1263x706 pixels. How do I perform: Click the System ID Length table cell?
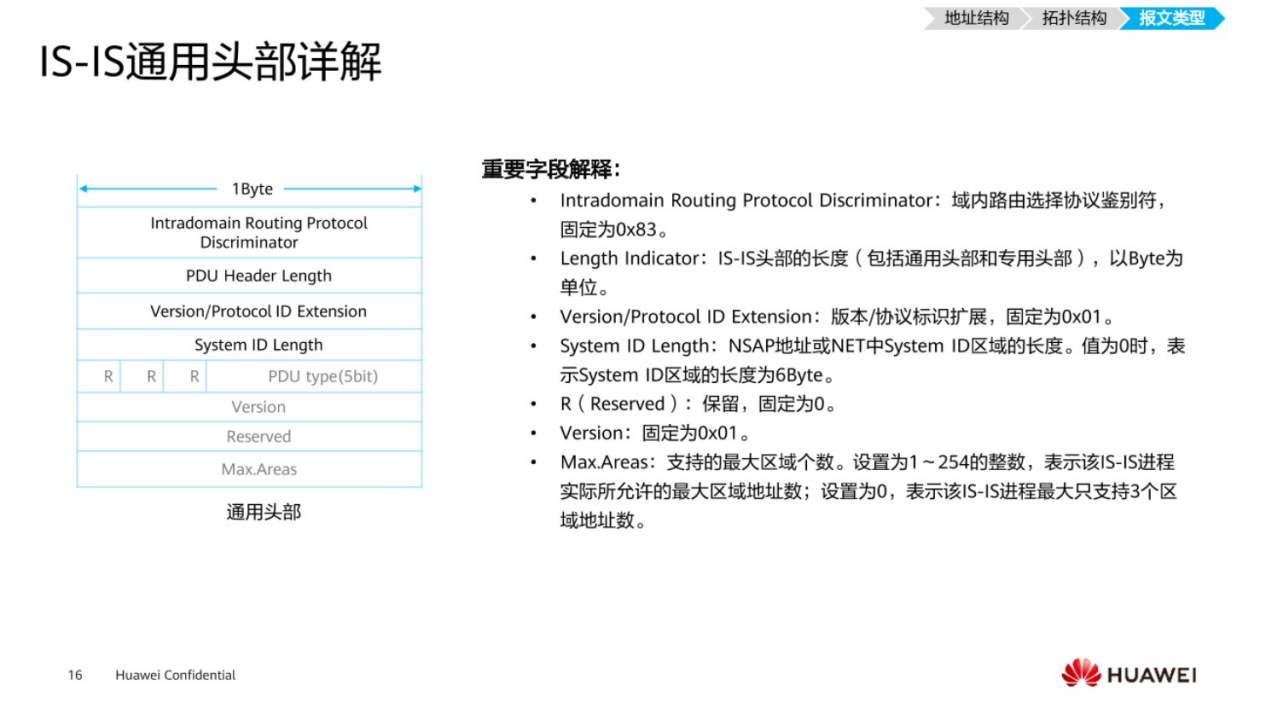click(249, 345)
